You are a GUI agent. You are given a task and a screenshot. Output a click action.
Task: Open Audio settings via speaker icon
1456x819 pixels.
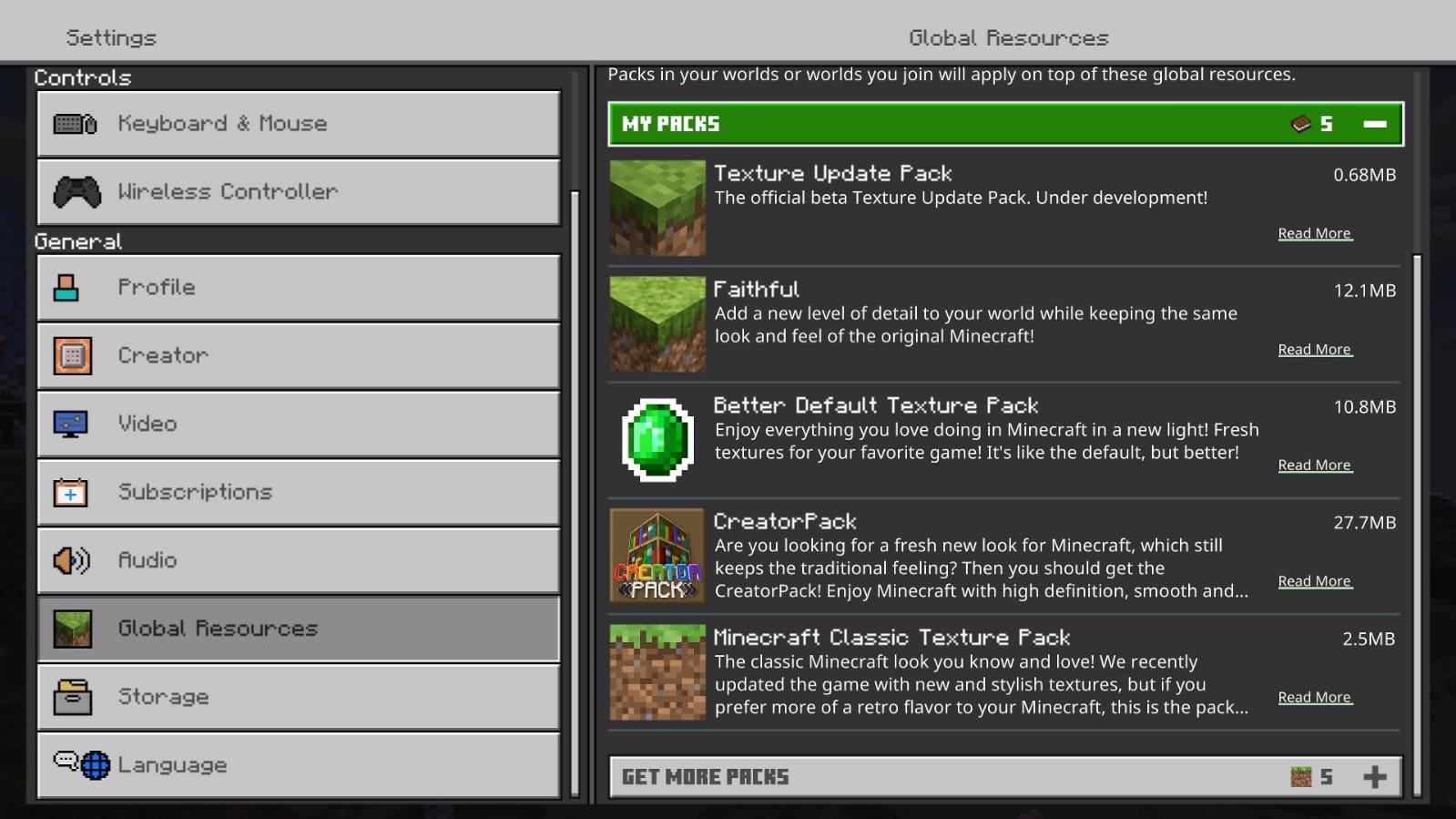coord(71,560)
